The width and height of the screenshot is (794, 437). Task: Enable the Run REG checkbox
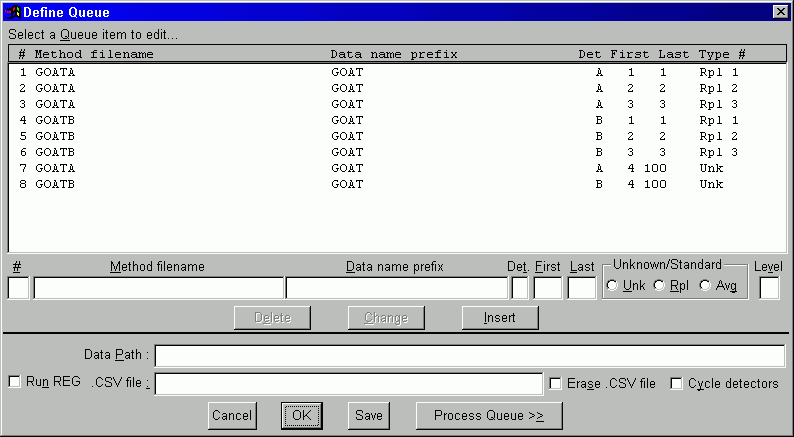[14, 382]
